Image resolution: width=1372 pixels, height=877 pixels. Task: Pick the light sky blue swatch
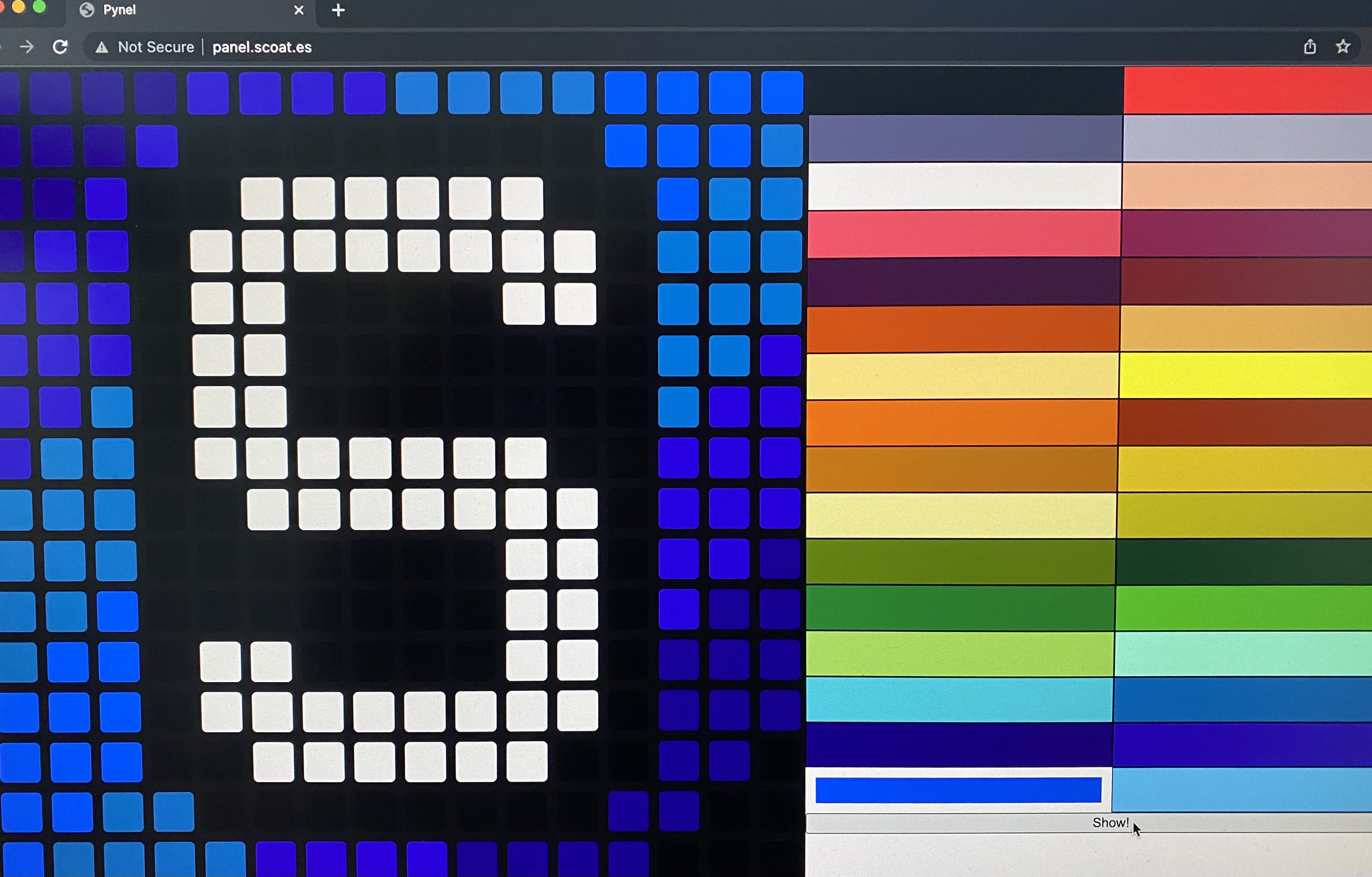pyautogui.click(x=1242, y=790)
